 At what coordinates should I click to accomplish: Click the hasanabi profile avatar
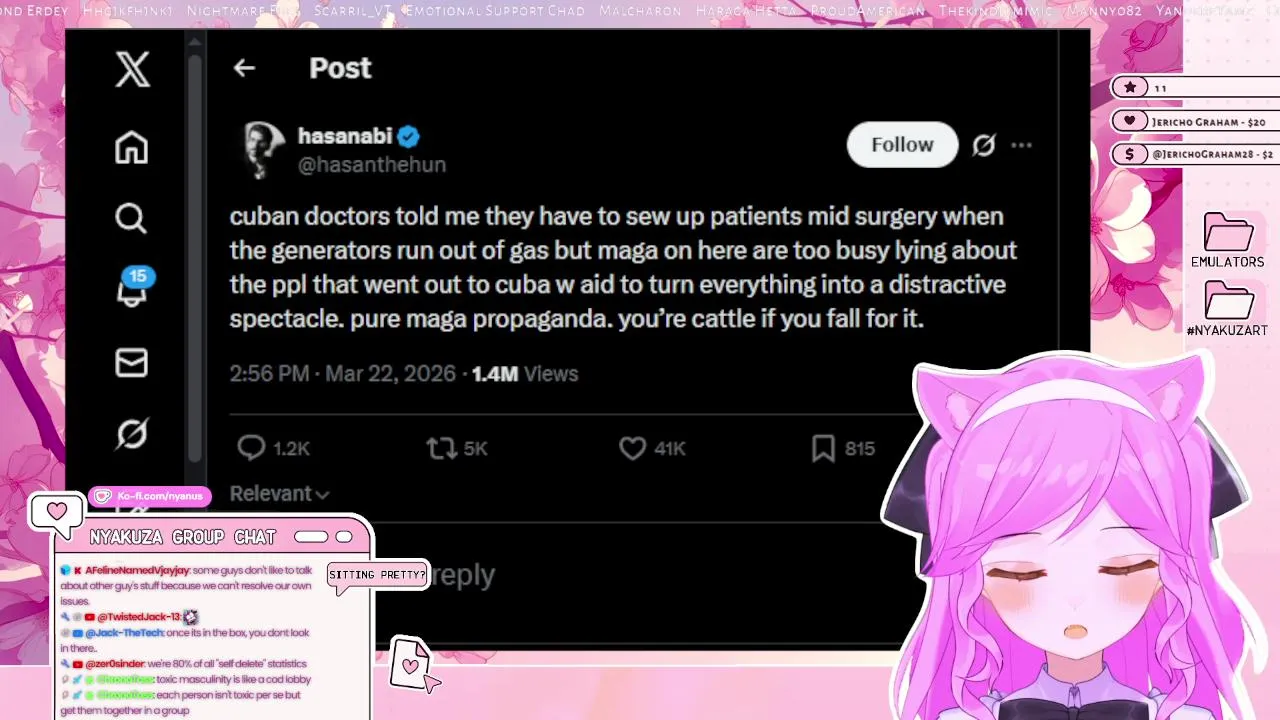pos(263,150)
